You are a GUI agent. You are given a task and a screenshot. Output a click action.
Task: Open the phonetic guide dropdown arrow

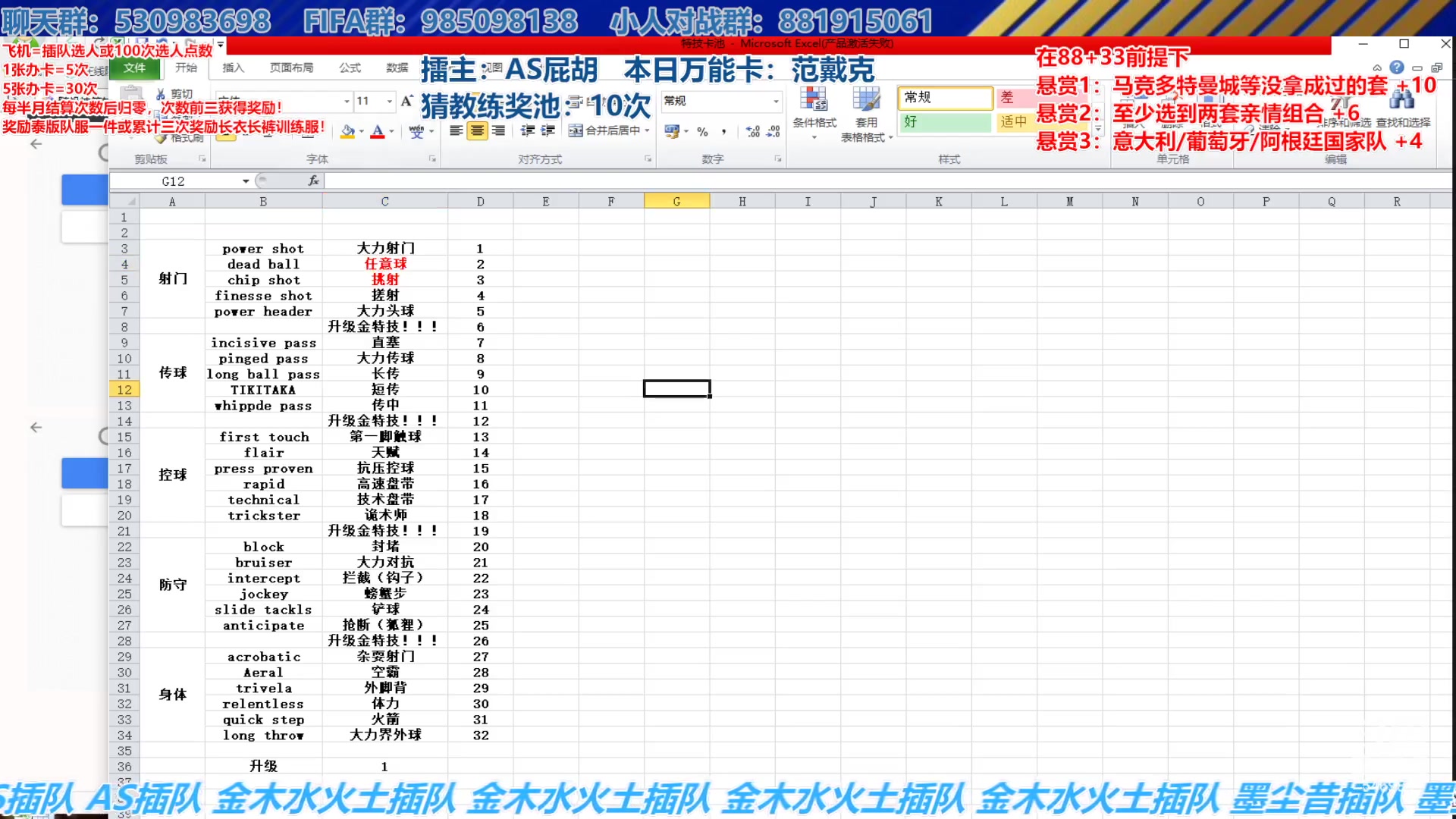click(x=431, y=131)
